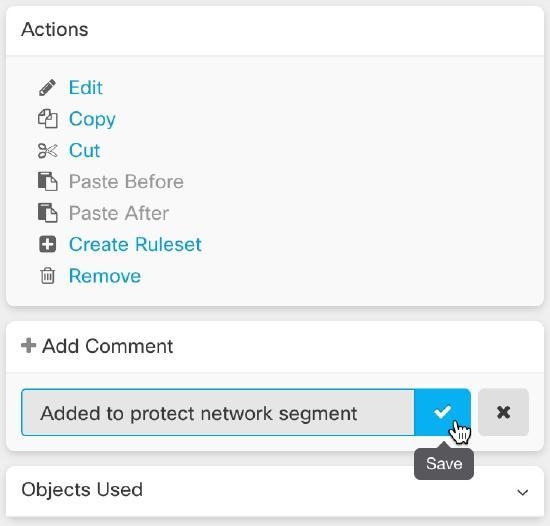
Task: Click the pencil Edit icon
Action: click(x=47, y=87)
